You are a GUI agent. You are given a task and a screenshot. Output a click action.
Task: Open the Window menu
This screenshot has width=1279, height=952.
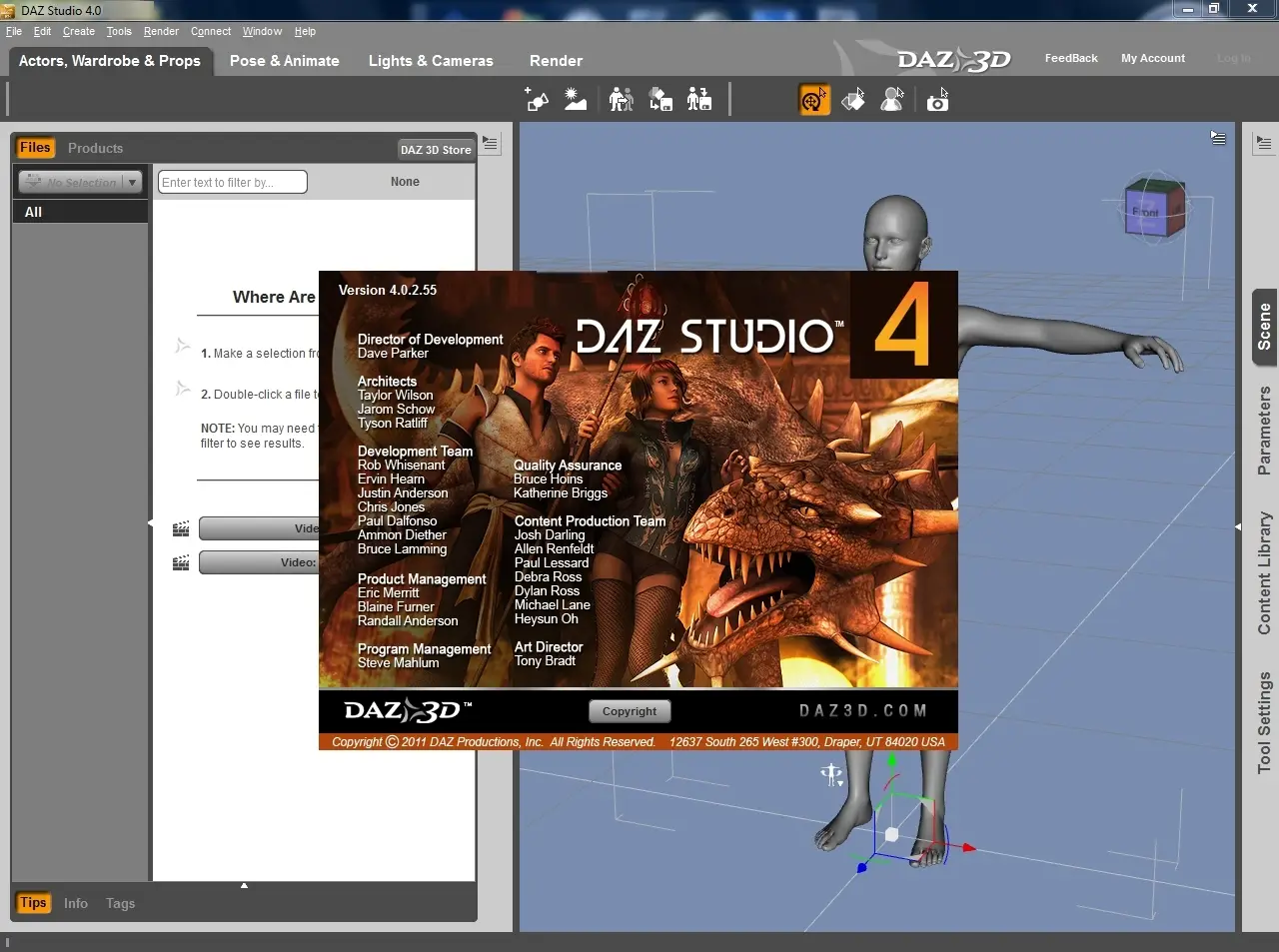pyautogui.click(x=262, y=31)
